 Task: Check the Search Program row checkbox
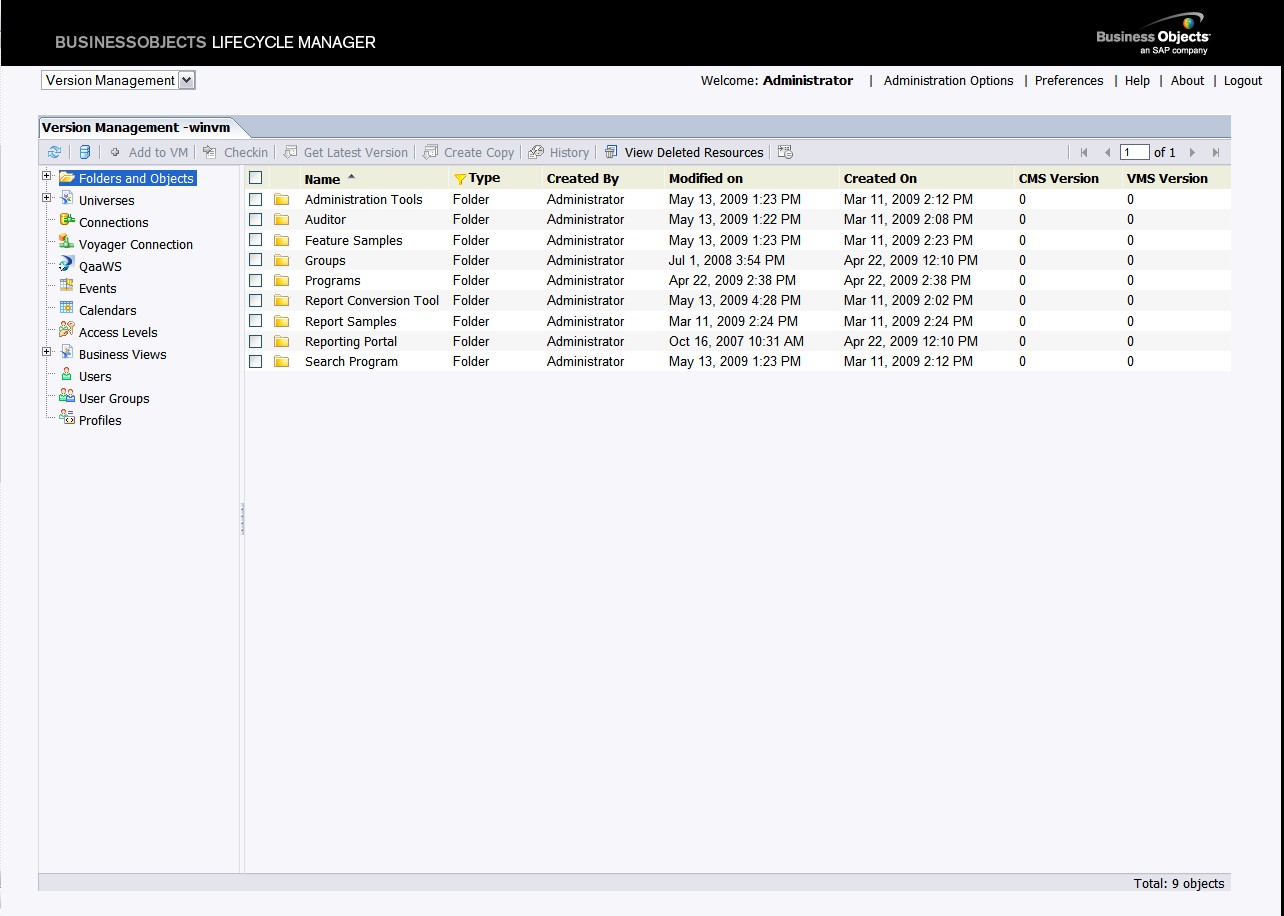[x=256, y=361]
